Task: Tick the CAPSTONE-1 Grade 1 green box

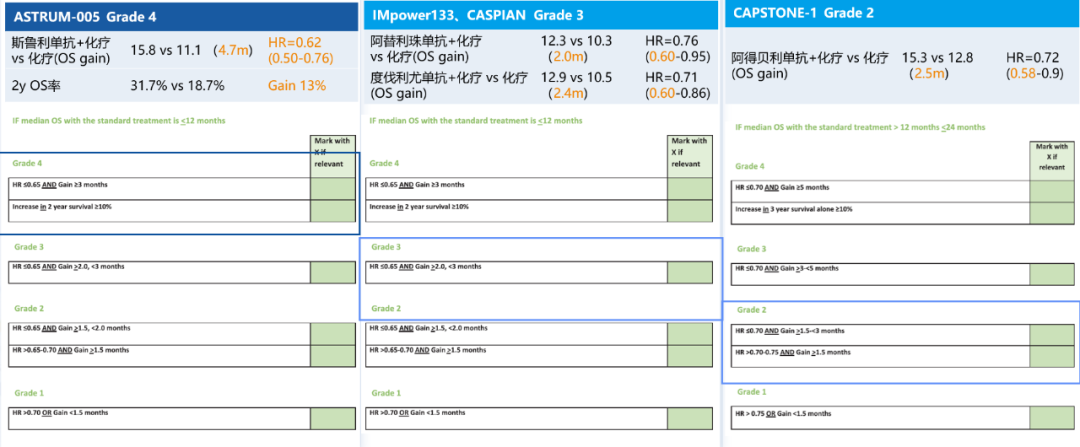Action: pos(1053,417)
